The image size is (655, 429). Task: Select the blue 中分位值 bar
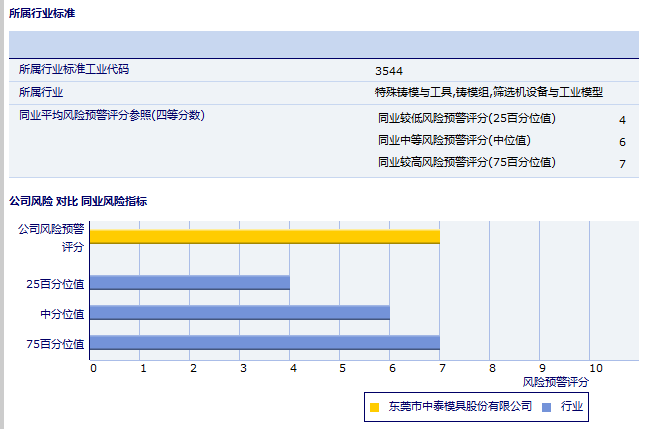[239, 313]
